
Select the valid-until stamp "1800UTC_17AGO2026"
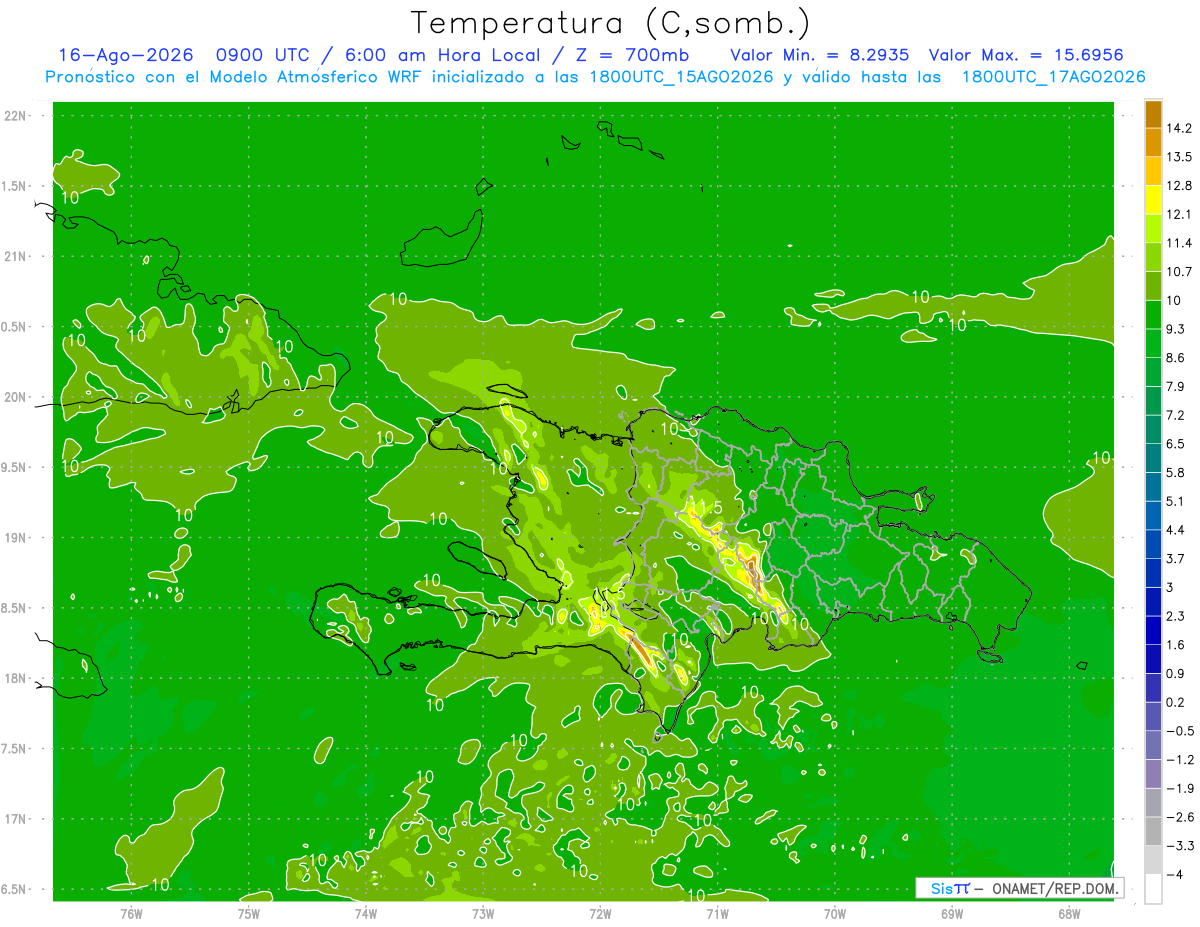click(1053, 77)
